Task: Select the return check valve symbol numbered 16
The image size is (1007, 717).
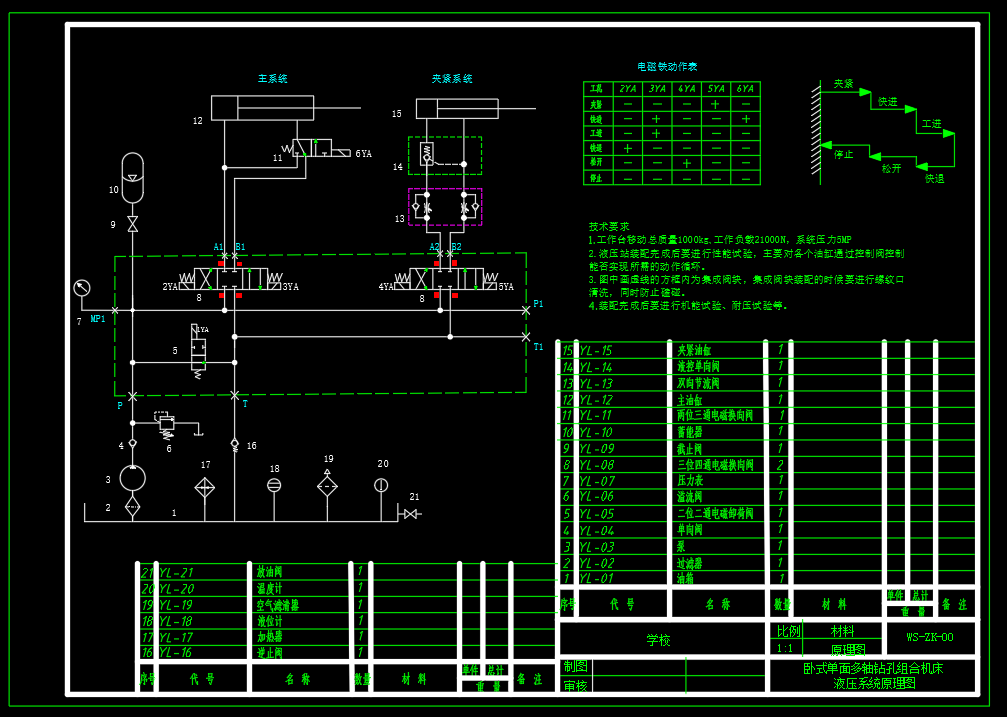Action: pyautogui.click(x=234, y=445)
